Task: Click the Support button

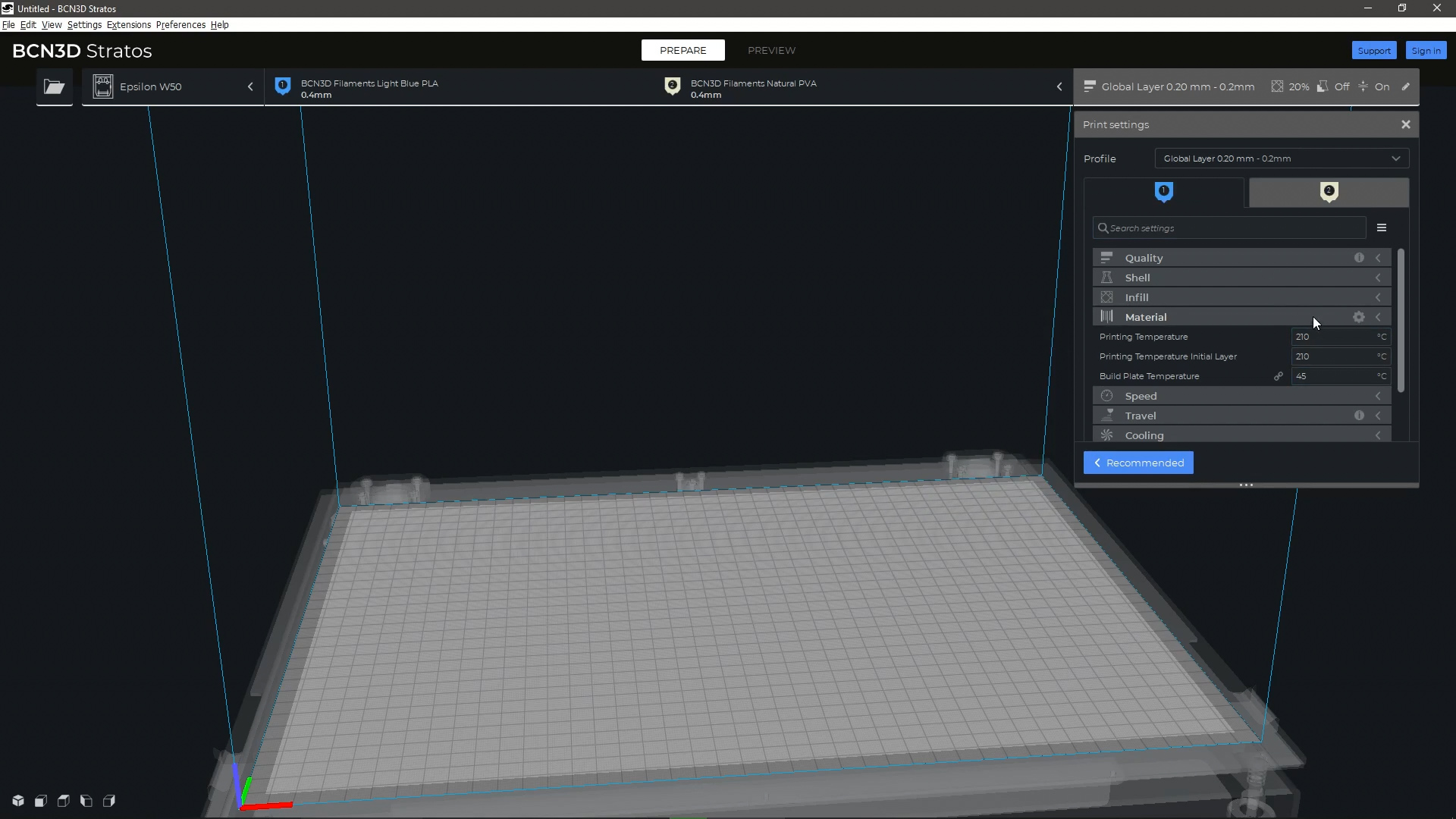Action: pos(1373,50)
